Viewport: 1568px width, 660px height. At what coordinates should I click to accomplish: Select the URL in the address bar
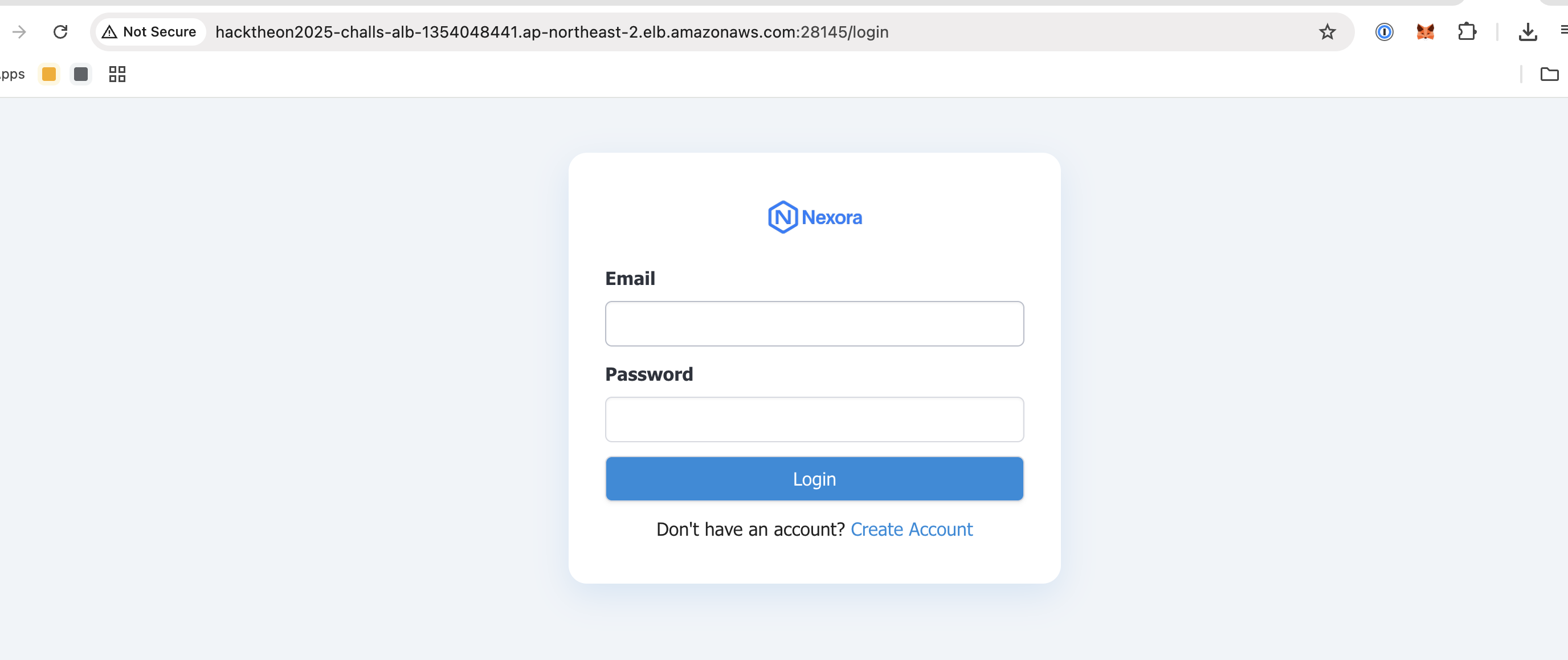552,32
